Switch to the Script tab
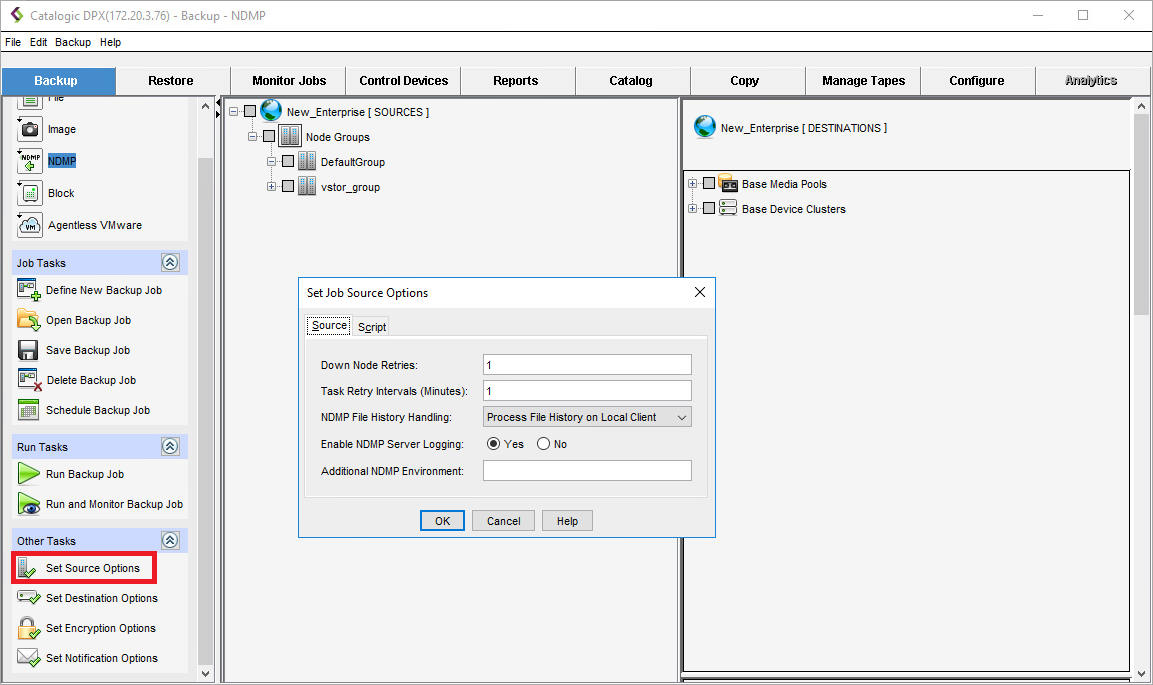 pyautogui.click(x=372, y=327)
